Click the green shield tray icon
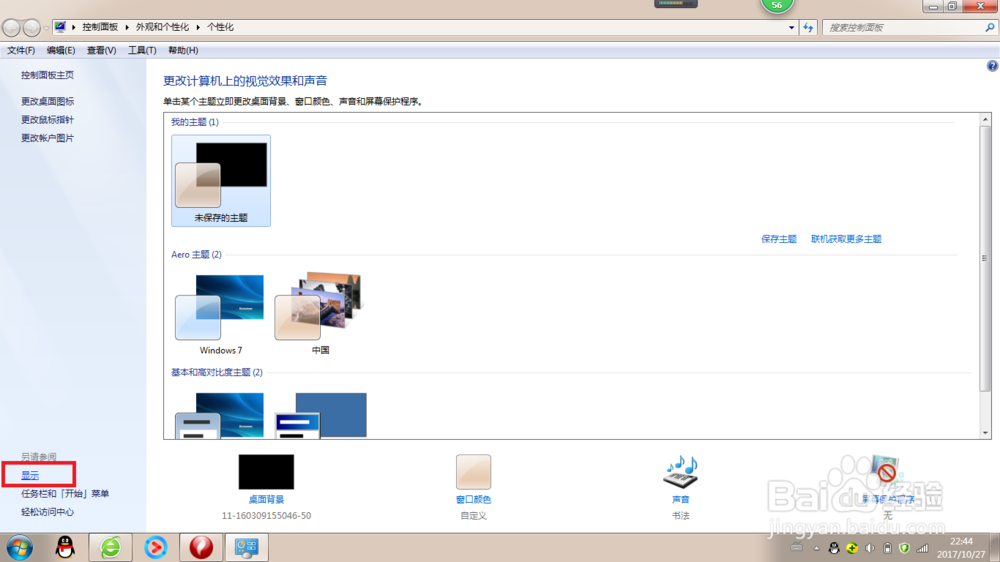 point(904,548)
